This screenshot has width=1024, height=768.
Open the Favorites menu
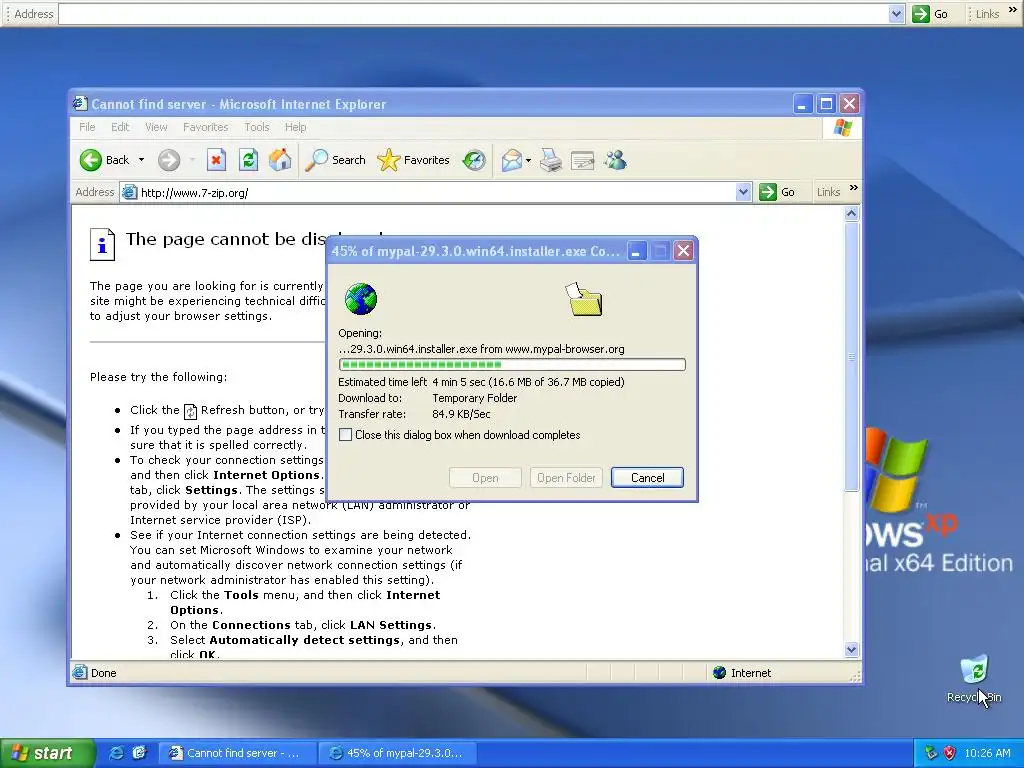pyautogui.click(x=206, y=127)
